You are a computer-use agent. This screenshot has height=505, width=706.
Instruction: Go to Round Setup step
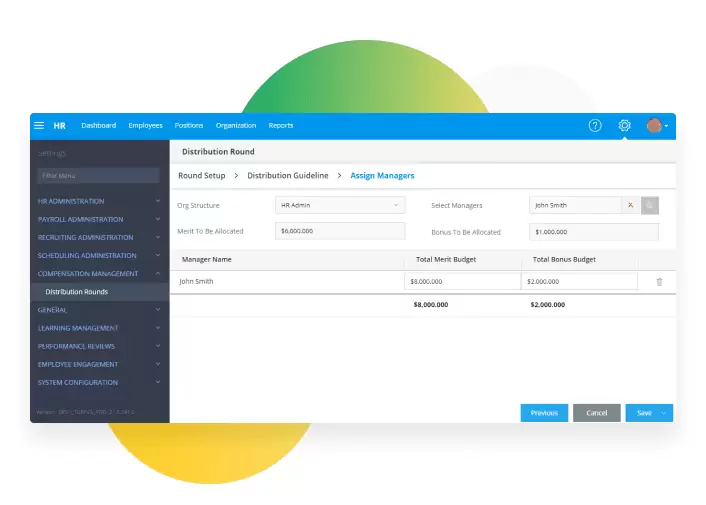(202, 176)
